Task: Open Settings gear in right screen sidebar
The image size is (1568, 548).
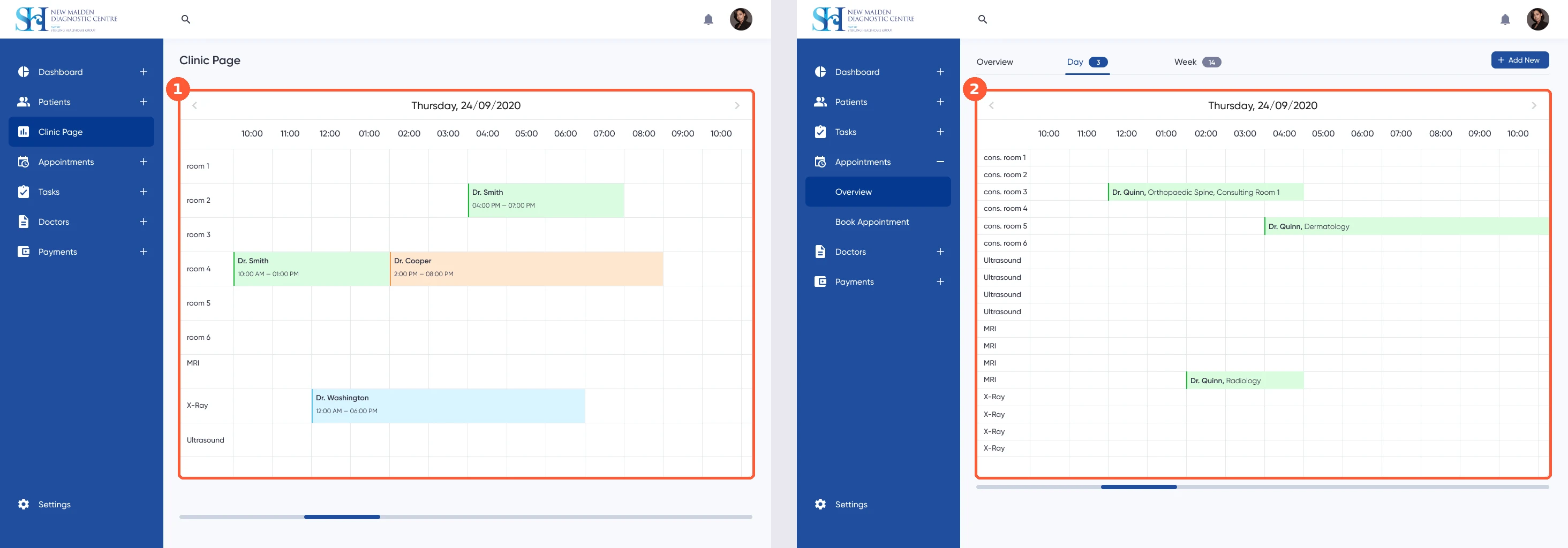Action: [820, 504]
